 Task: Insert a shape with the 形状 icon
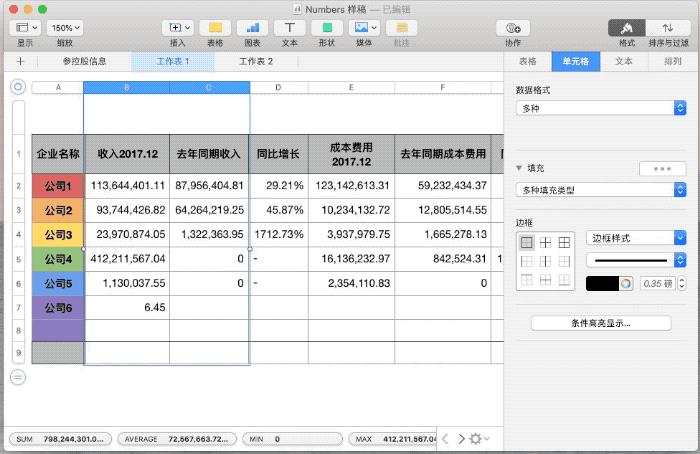pyautogui.click(x=327, y=28)
